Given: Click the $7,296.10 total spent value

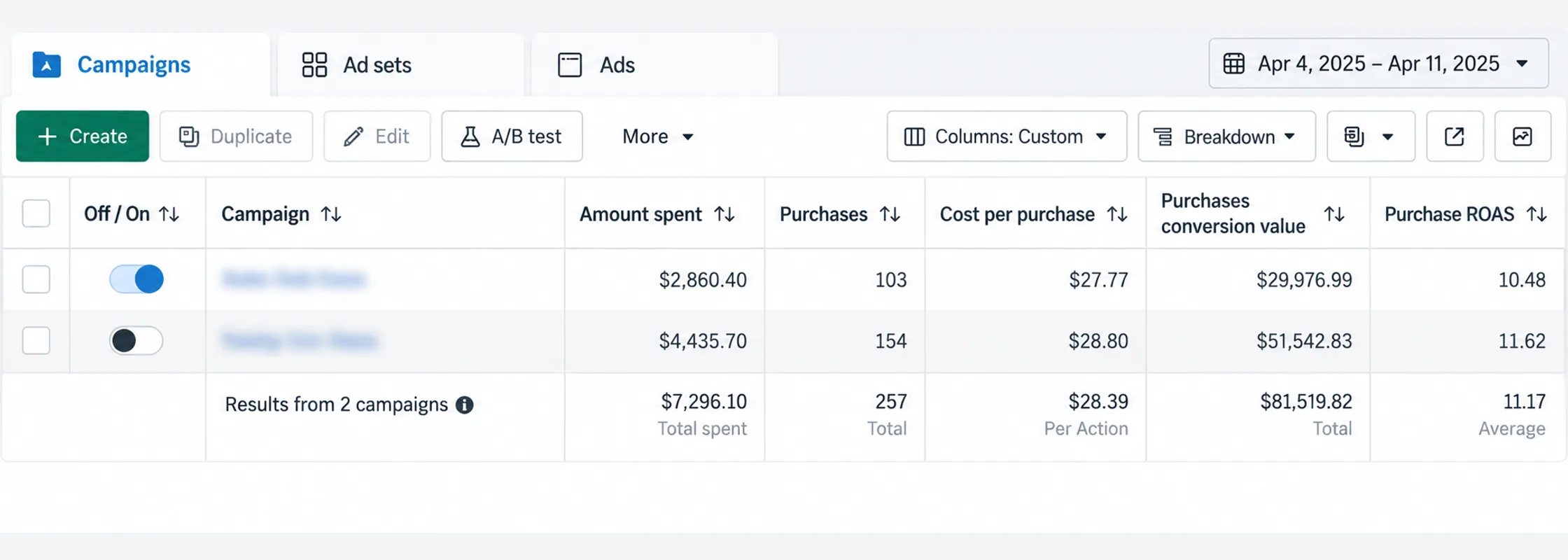Looking at the screenshot, I should coord(703,402).
